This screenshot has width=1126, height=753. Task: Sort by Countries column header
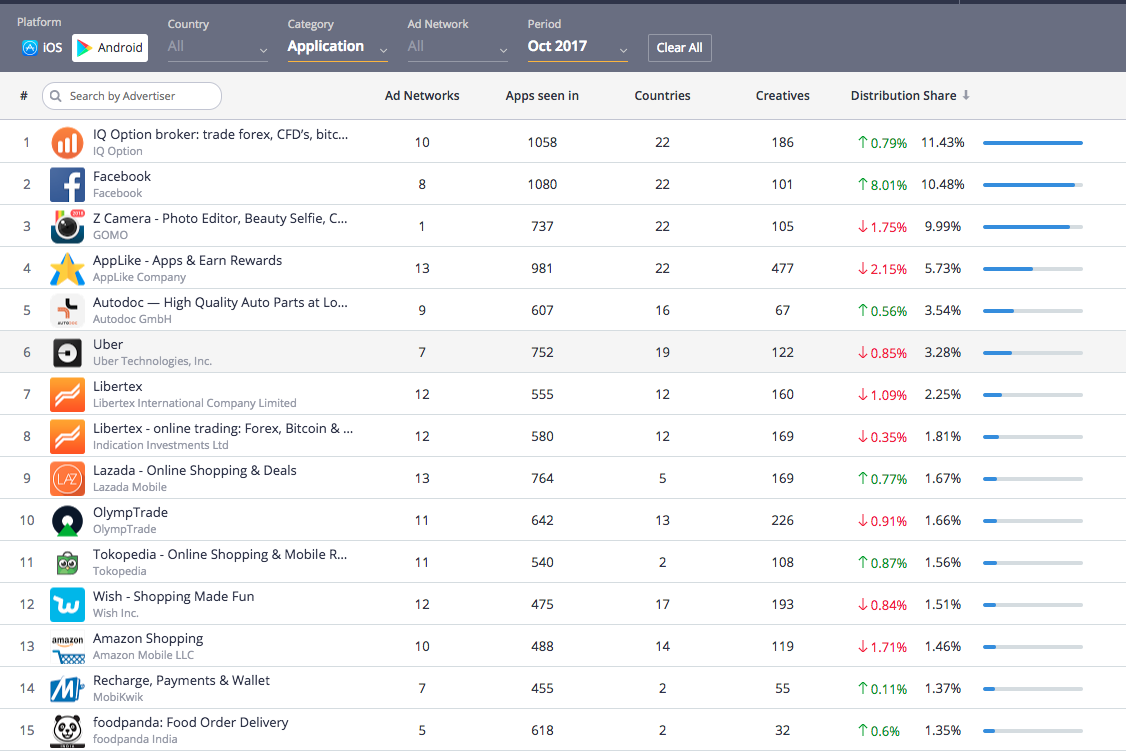pyautogui.click(x=662, y=95)
